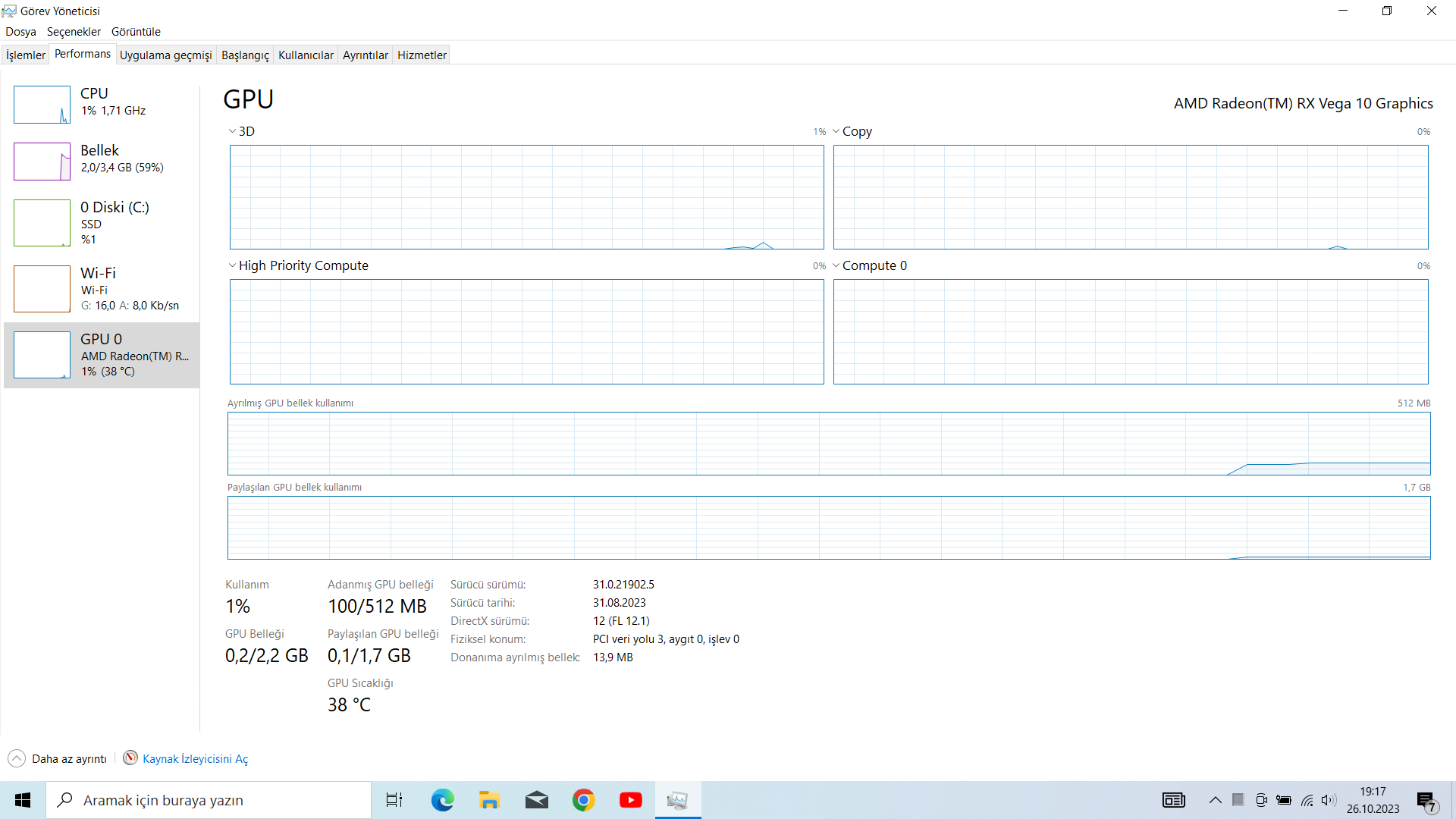This screenshot has height=819, width=1456.
Task: Launch Chrome from the taskbar
Action: (x=583, y=800)
